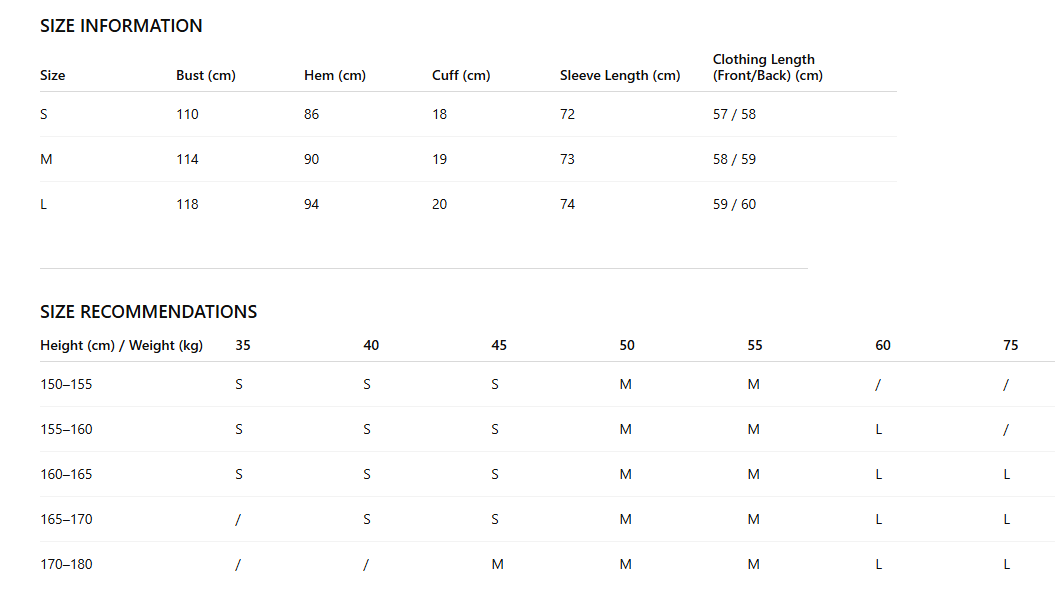The height and width of the screenshot is (609, 1055).
Task: Click the Cuff (cm) column header
Action: 461,75
